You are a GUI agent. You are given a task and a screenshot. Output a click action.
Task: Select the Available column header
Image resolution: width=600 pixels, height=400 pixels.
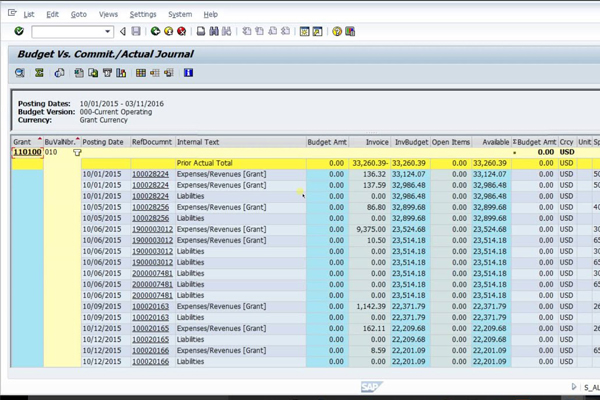[492, 142]
